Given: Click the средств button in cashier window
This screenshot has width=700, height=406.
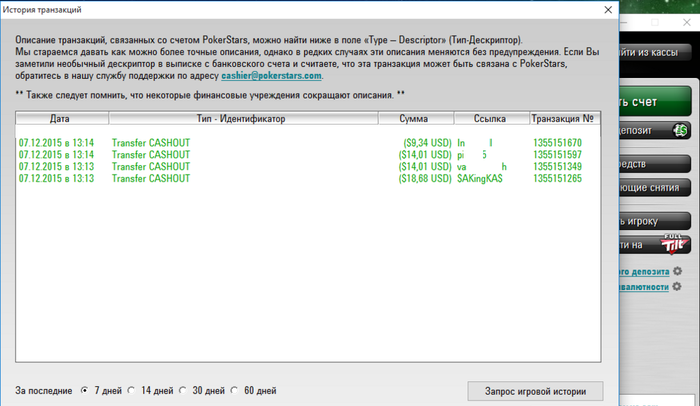Looking at the screenshot, I should [x=655, y=164].
